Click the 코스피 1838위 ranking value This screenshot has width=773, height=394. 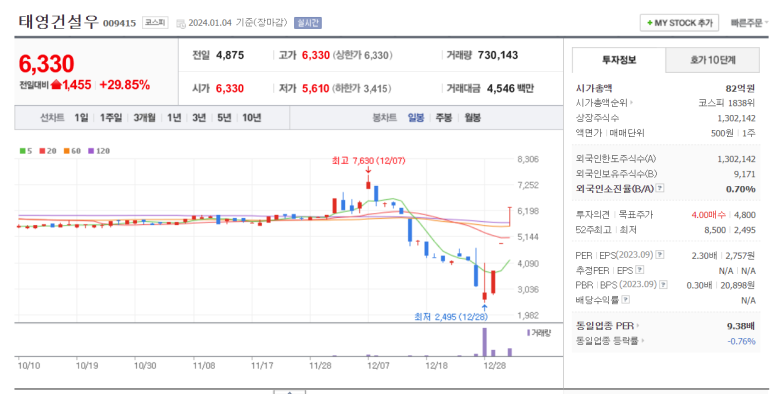pos(727,103)
